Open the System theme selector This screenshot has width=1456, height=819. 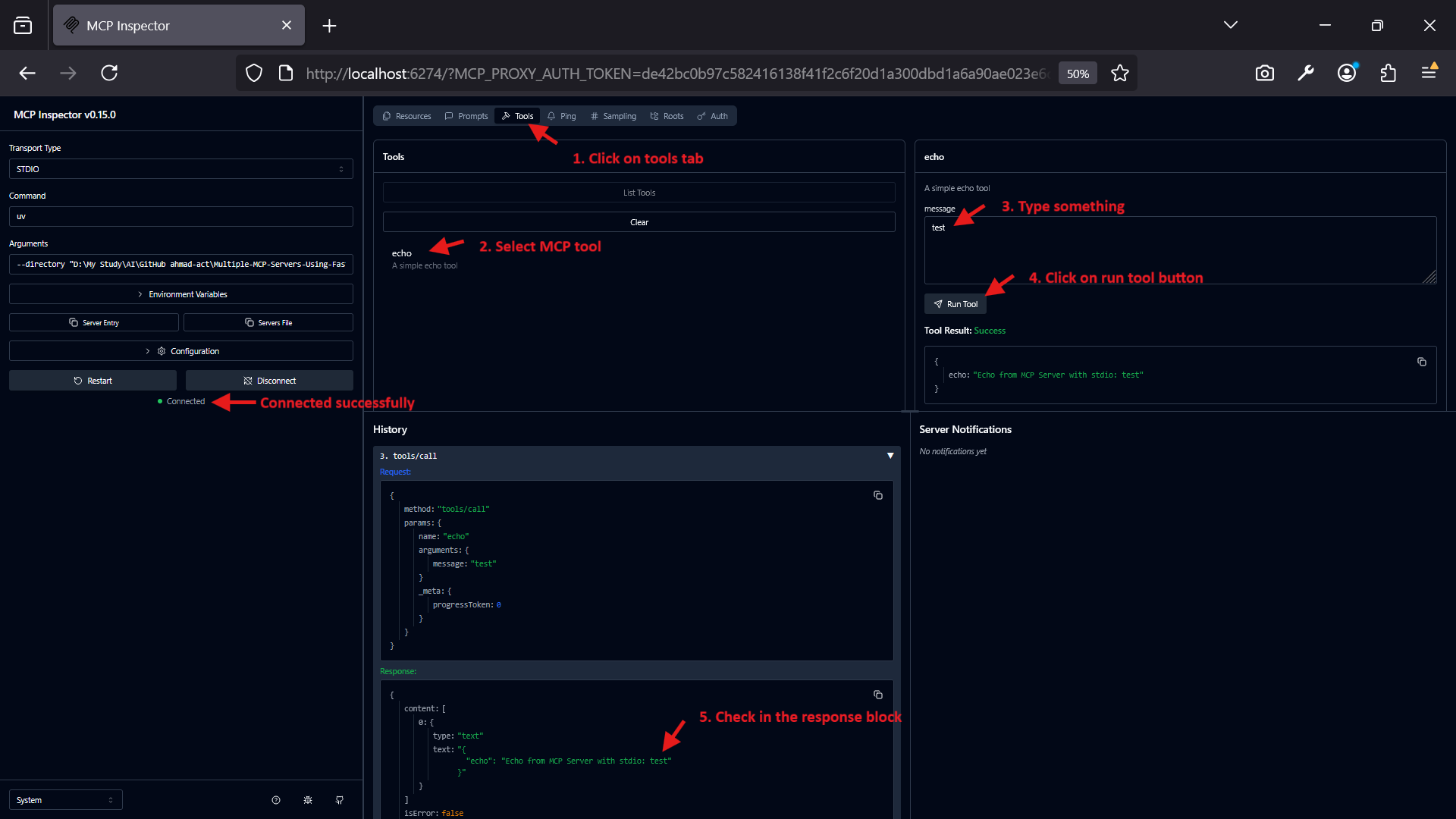[x=66, y=800]
